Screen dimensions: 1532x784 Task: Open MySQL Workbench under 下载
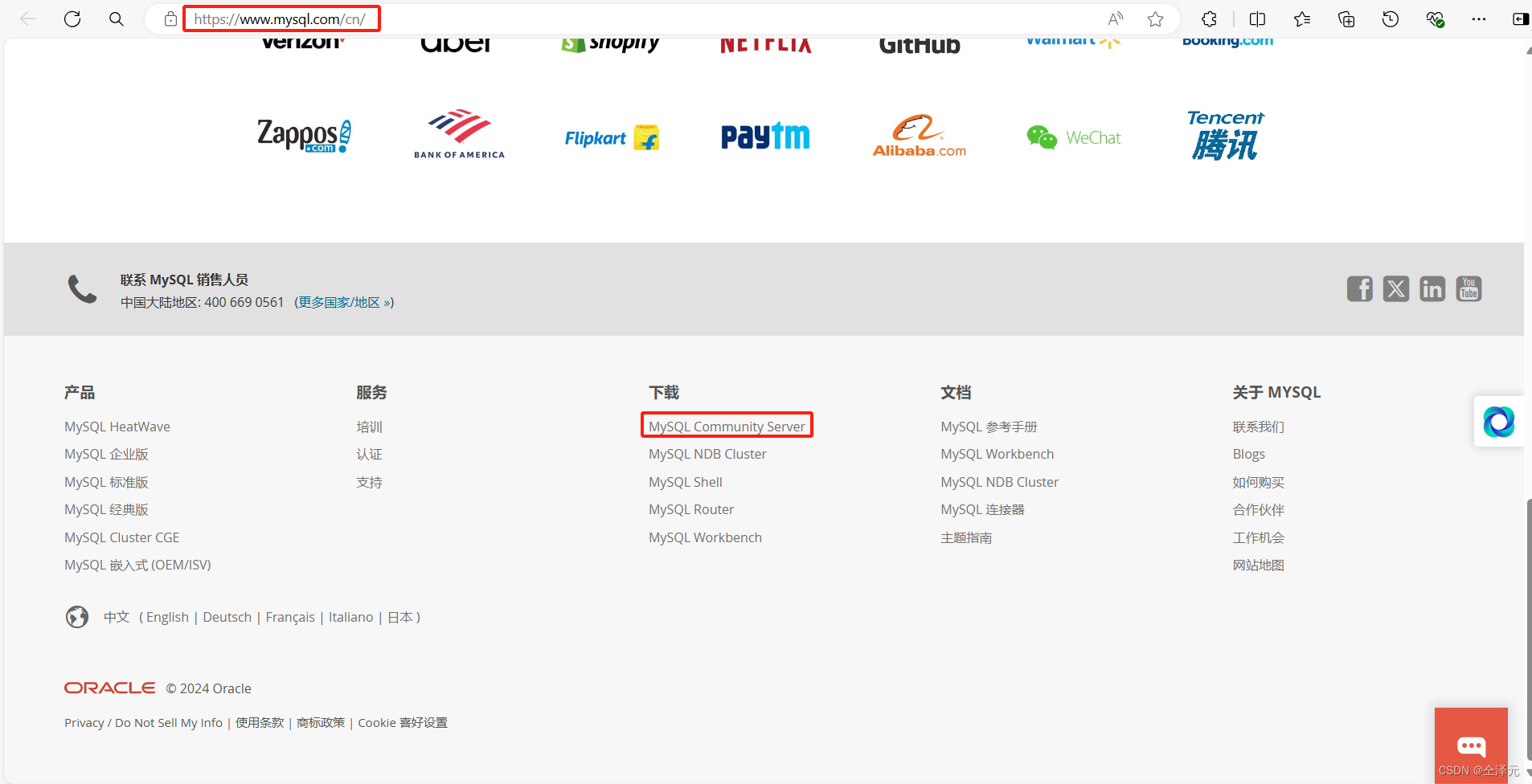click(705, 537)
